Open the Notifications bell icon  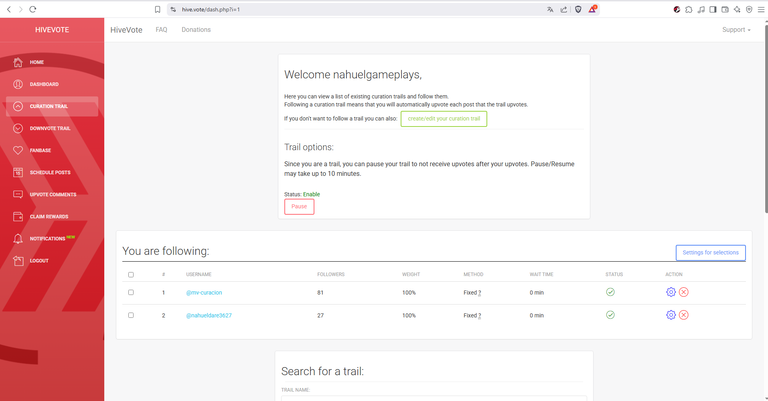coord(18,238)
